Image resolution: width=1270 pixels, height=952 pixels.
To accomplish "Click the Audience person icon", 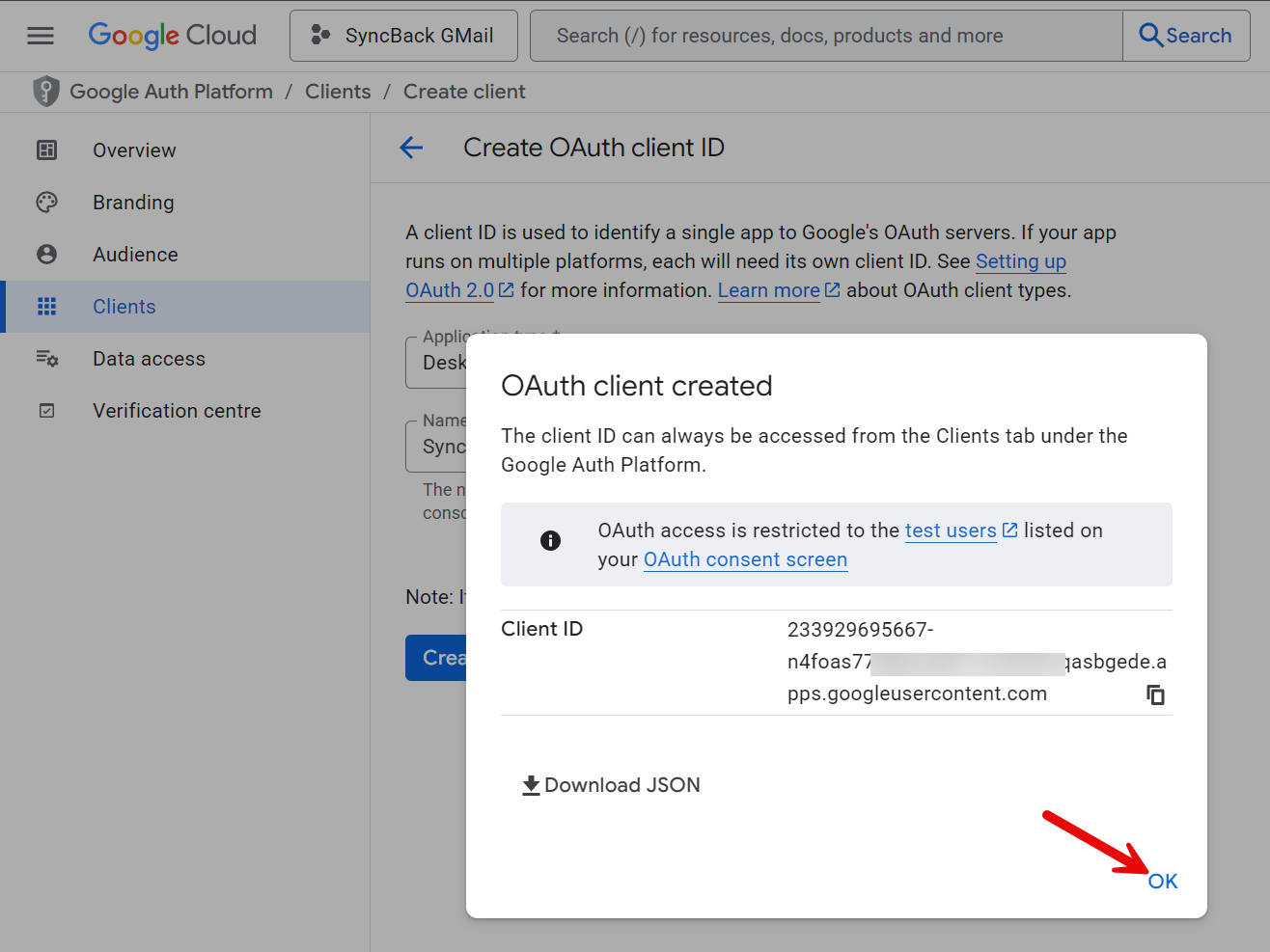I will [46, 255].
